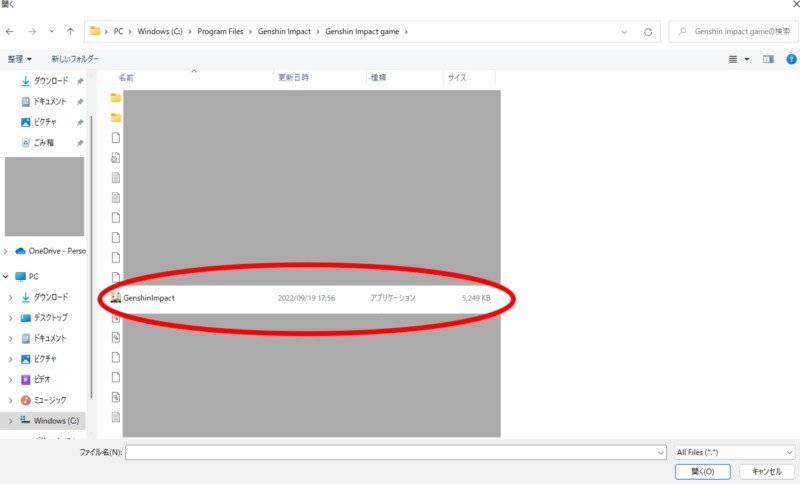Image resolution: width=800 pixels, height=484 pixels.
Task: Expand ピクチャ under PC
Action: (x=10, y=359)
